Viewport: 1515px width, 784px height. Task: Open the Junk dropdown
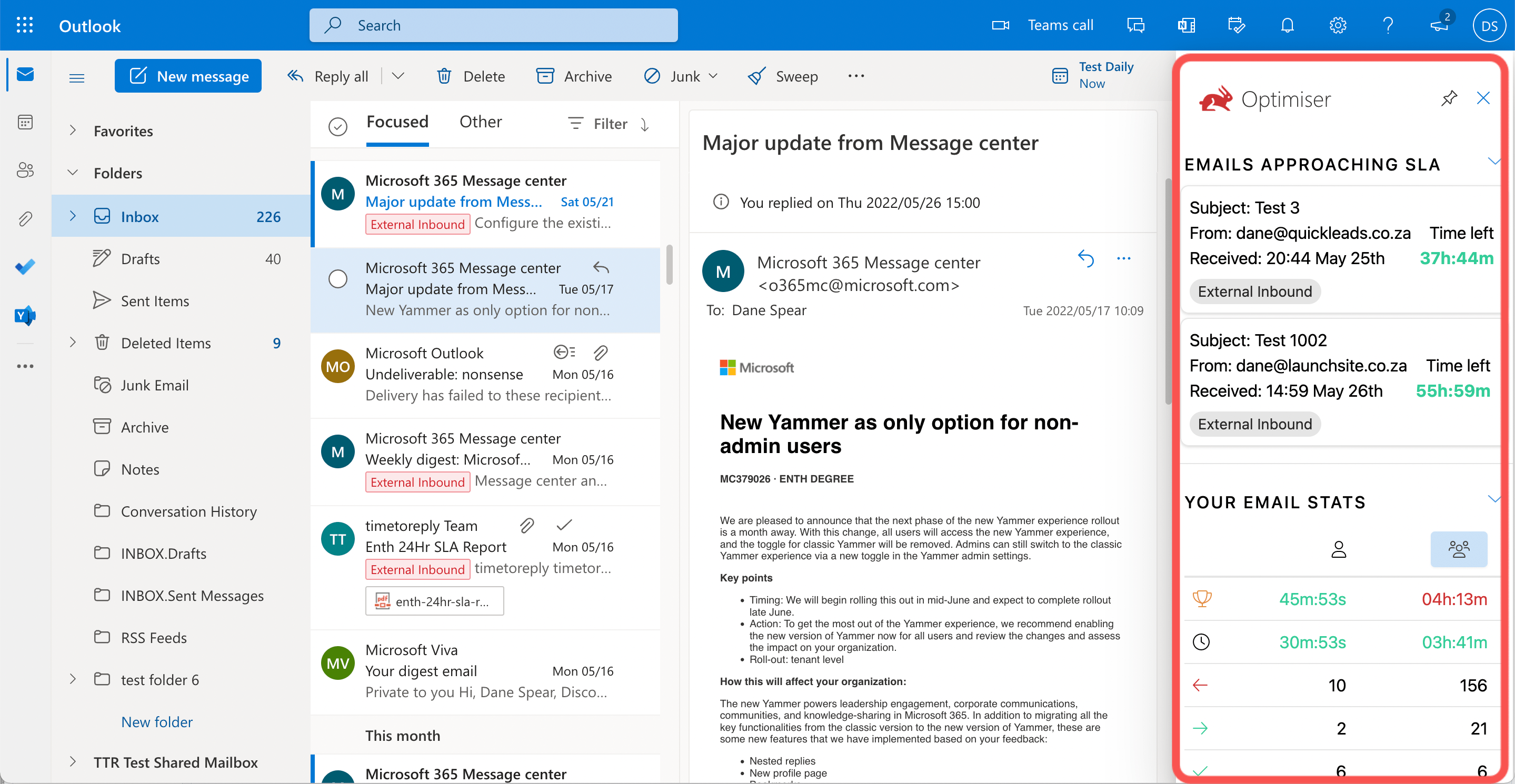(713, 76)
